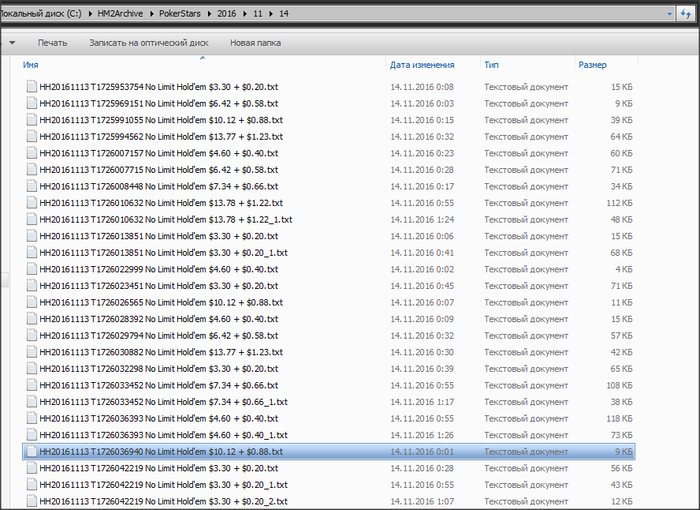Click size 4 КБ in T1726022999 row

624,269
